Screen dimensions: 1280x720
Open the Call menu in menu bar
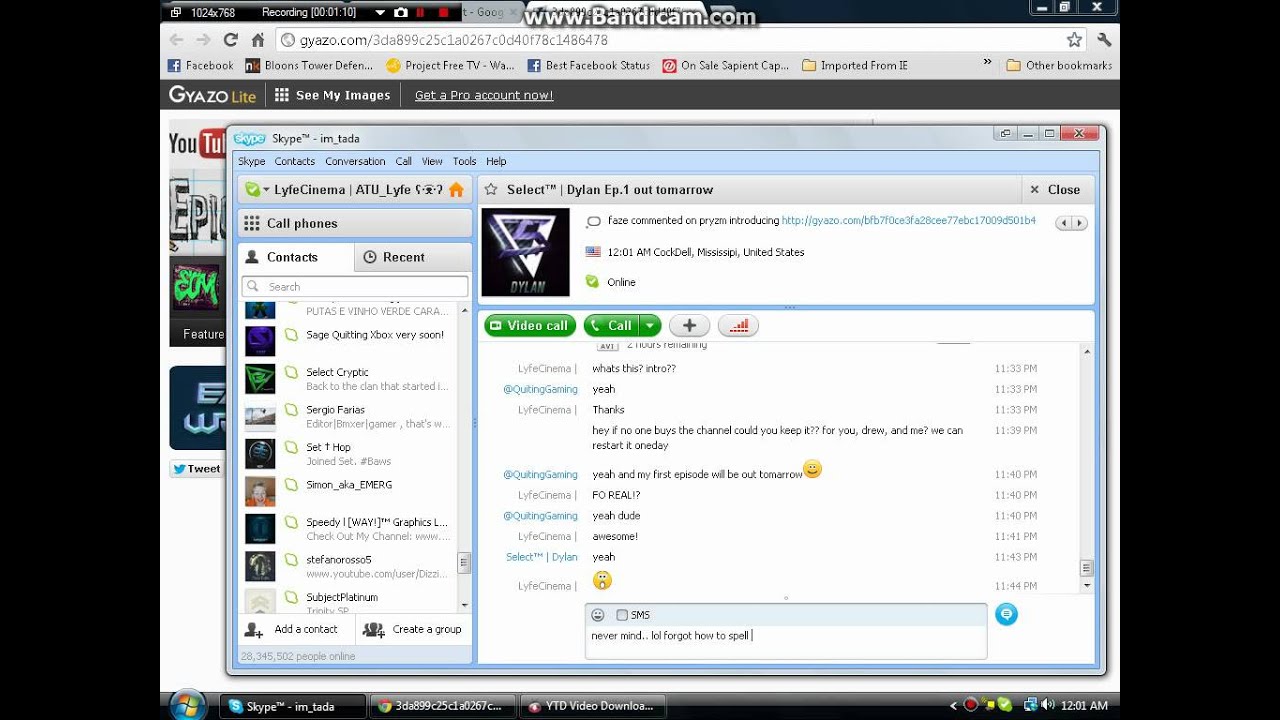pyautogui.click(x=403, y=161)
